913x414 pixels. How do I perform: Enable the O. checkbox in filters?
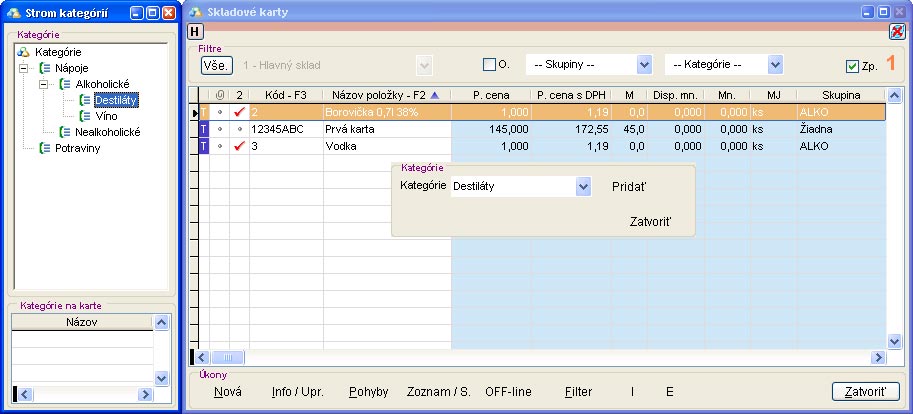[489, 65]
